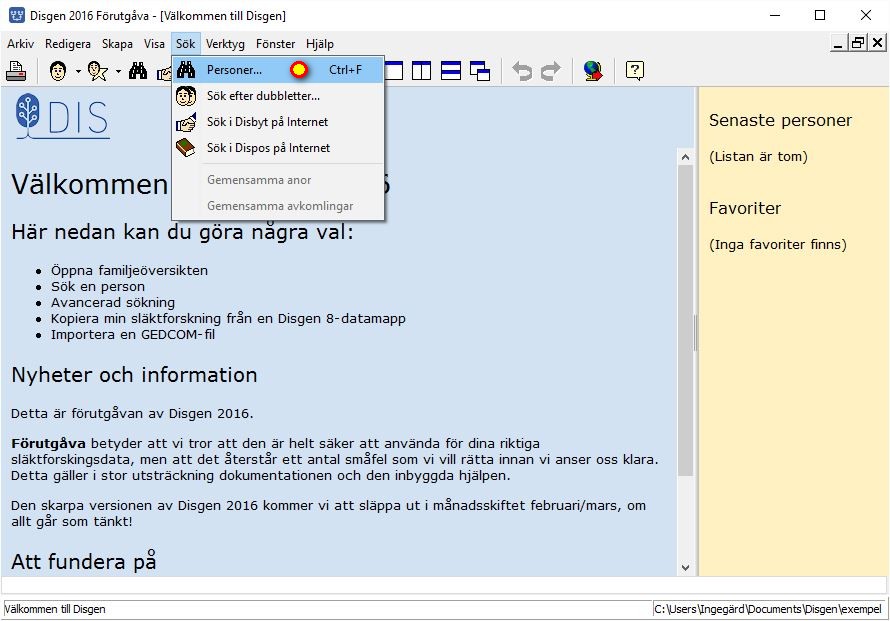
Task: Open help via the question mark icon
Action: click(635, 71)
